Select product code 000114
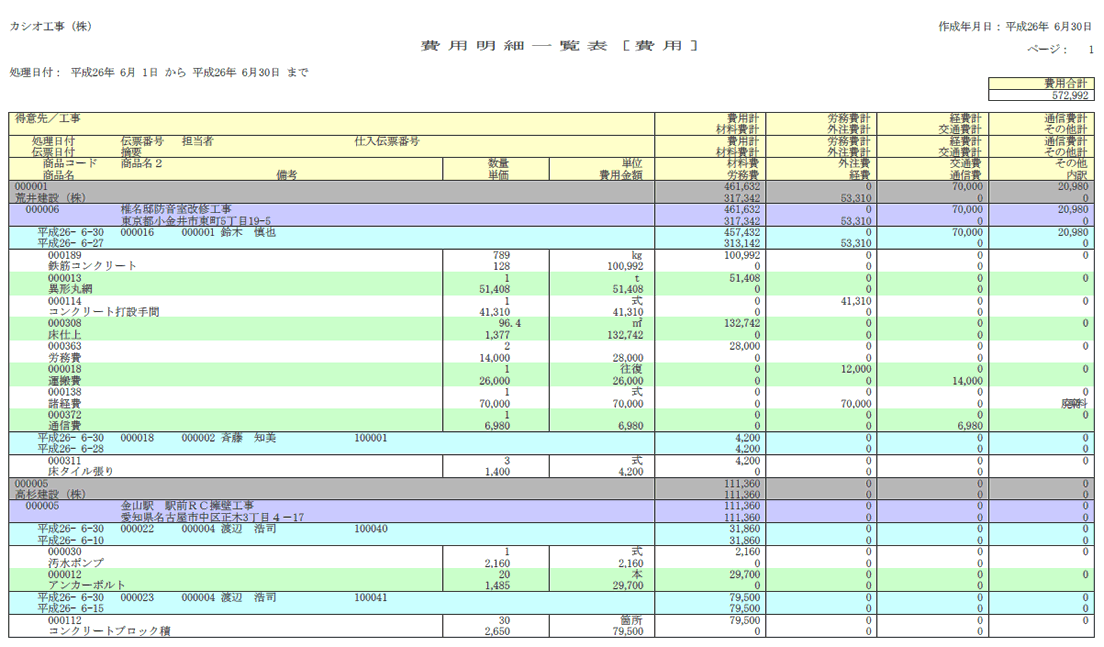This screenshot has height=647, width=1104. [65, 301]
